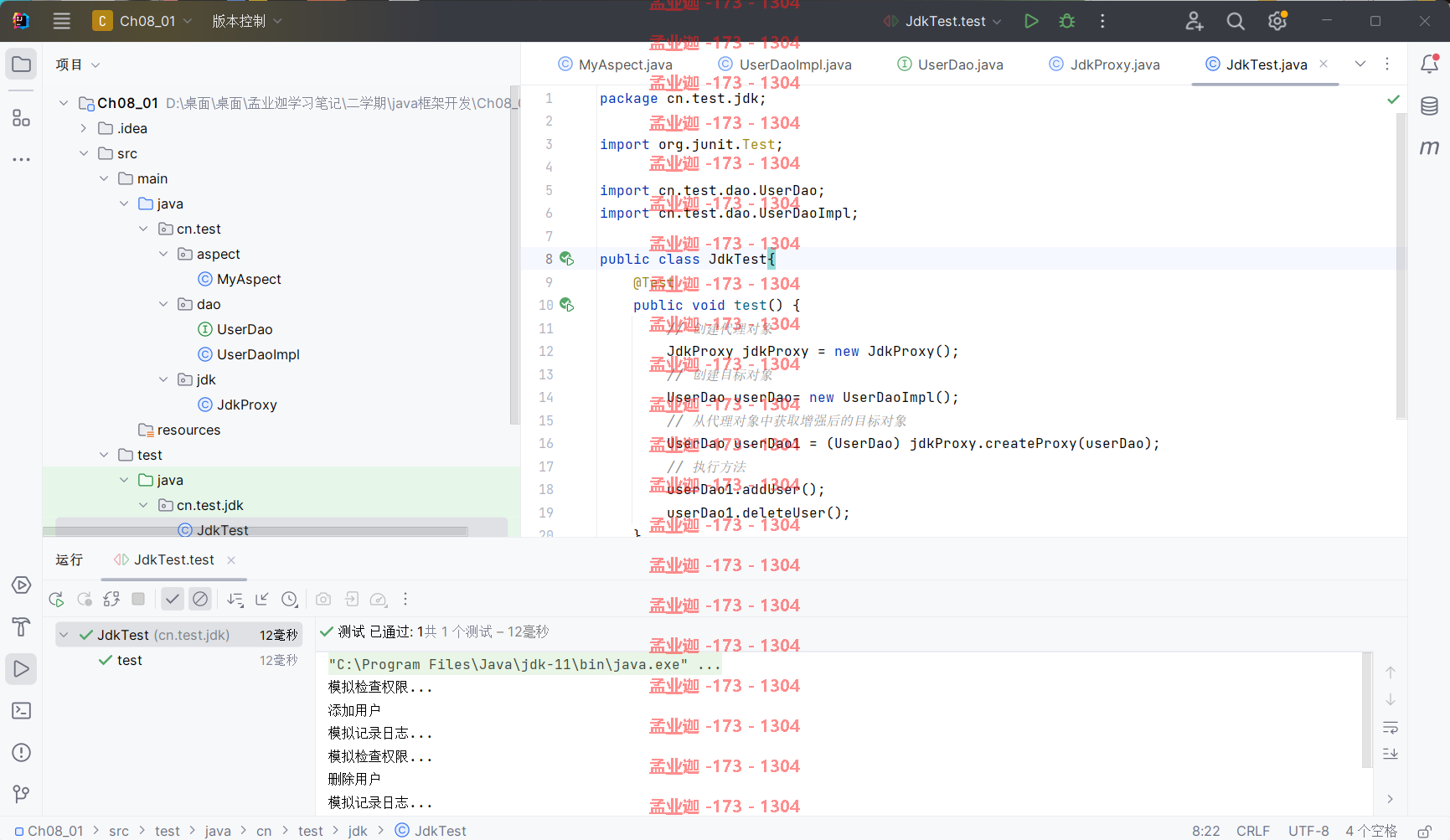This screenshot has height=840, width=1450.
Task: Switch to UserDao.java tab
Action: click(x=950, y=64)
